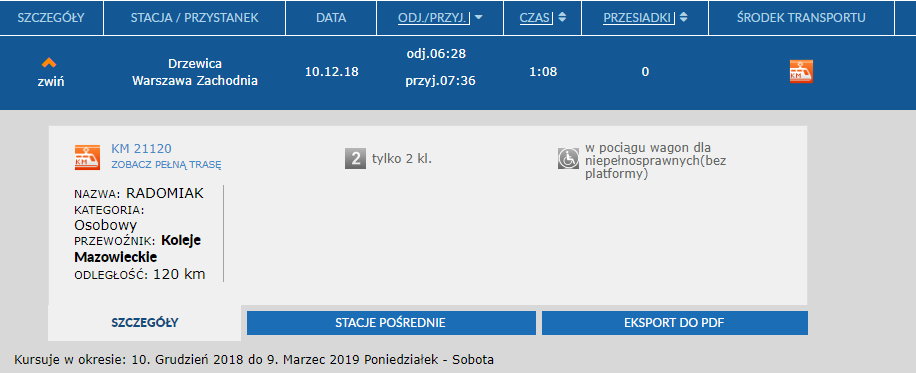Screen dimensions: 916x373
Task: Click the CZAS sort arrows icon
Action: 562,18
